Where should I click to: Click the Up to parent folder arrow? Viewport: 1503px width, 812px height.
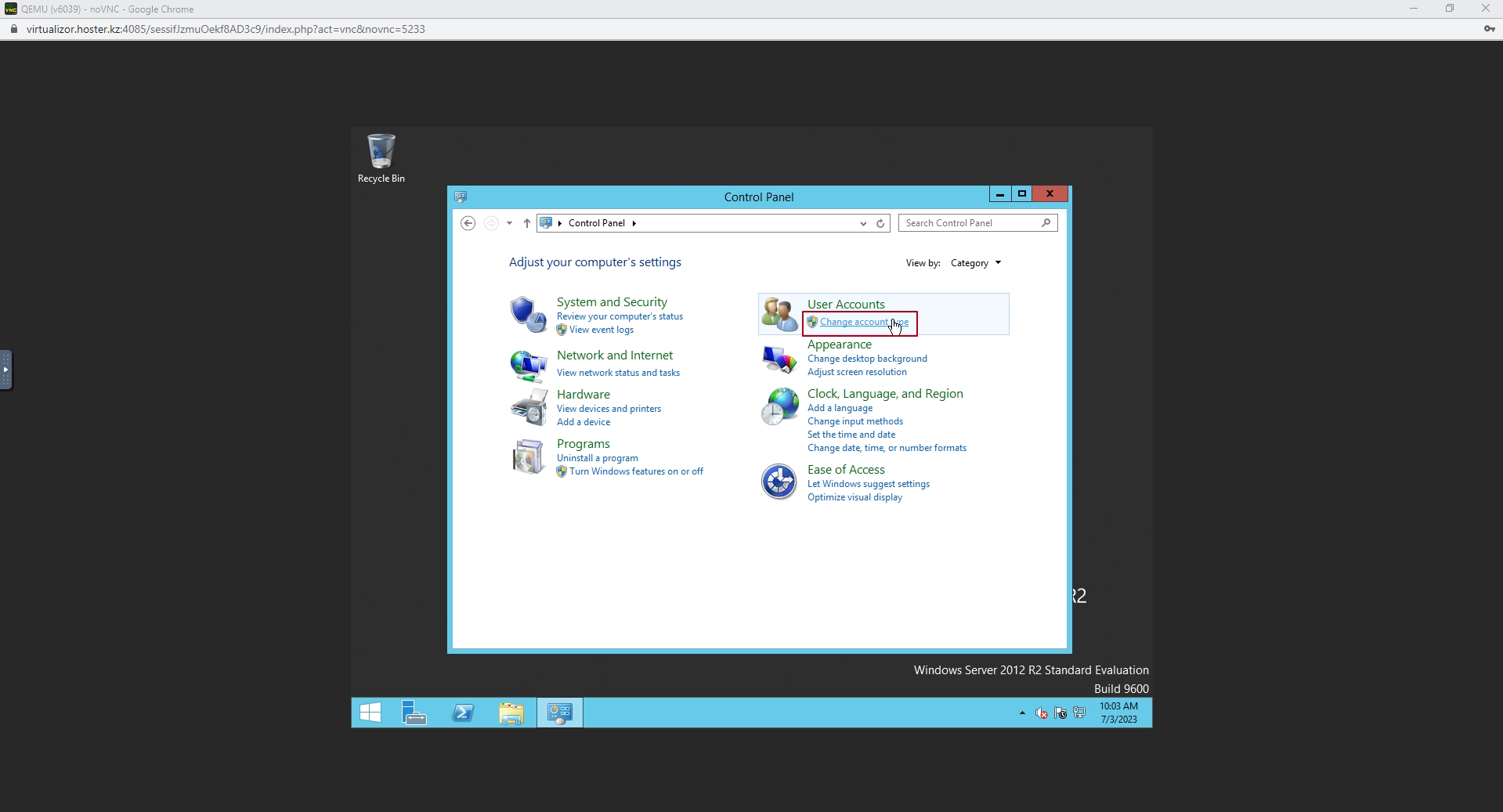tap(527, 223)
